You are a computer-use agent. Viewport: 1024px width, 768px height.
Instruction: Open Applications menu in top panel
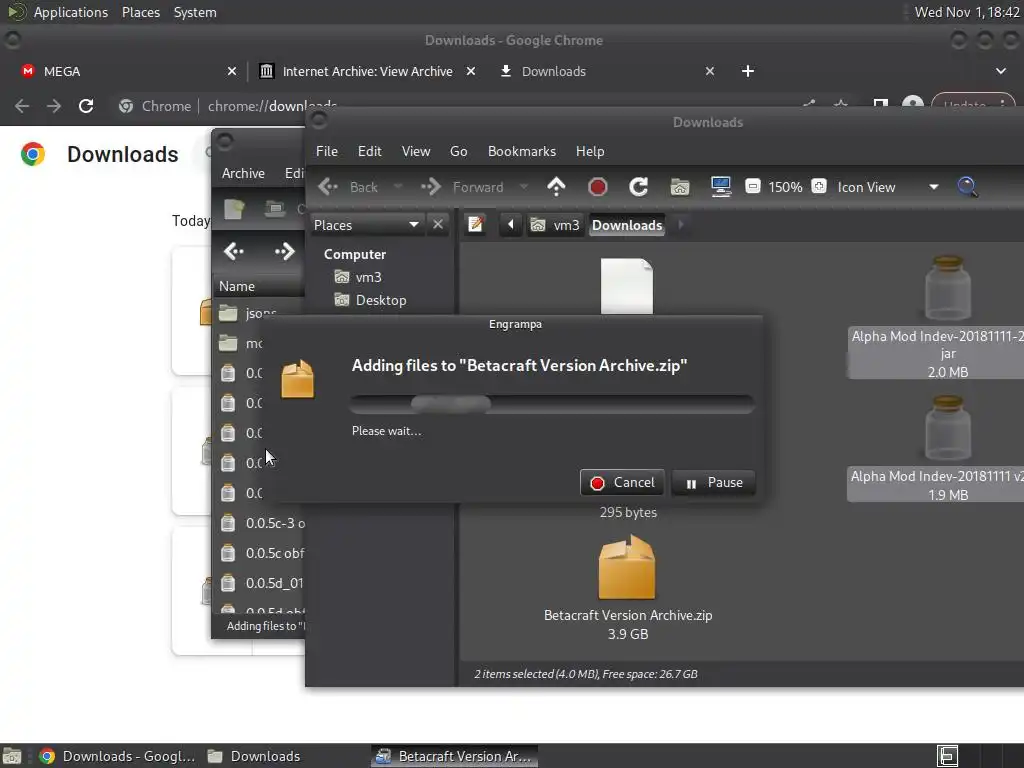click(x=71, y=12)
